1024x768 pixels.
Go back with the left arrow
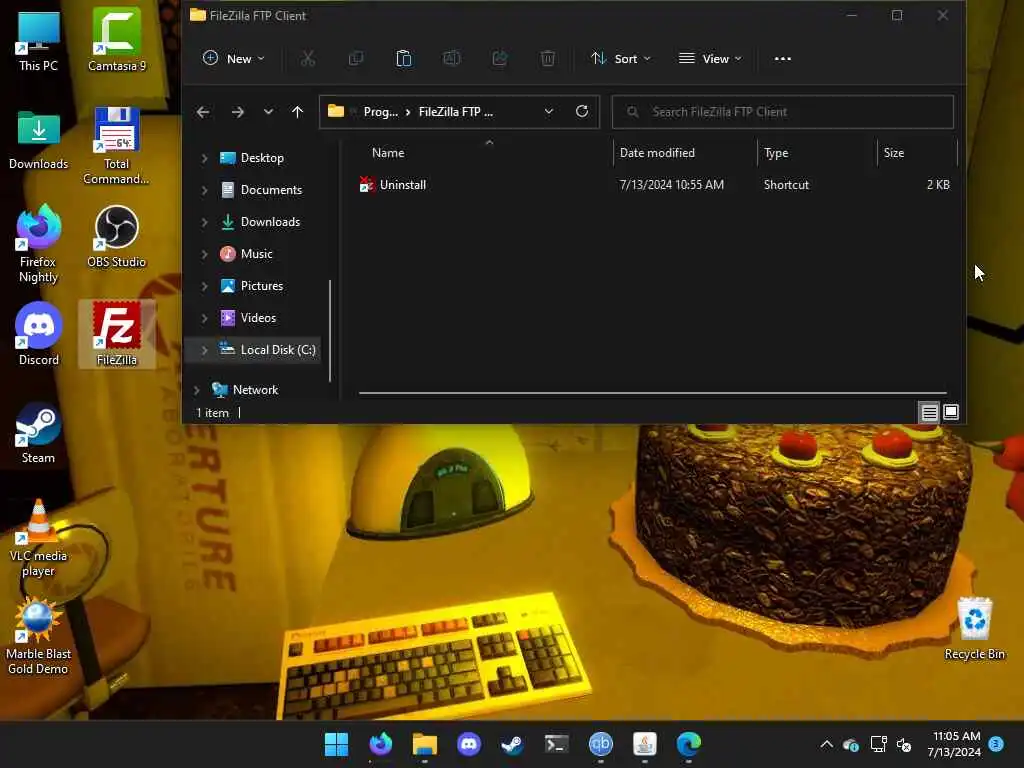point(203,112)
